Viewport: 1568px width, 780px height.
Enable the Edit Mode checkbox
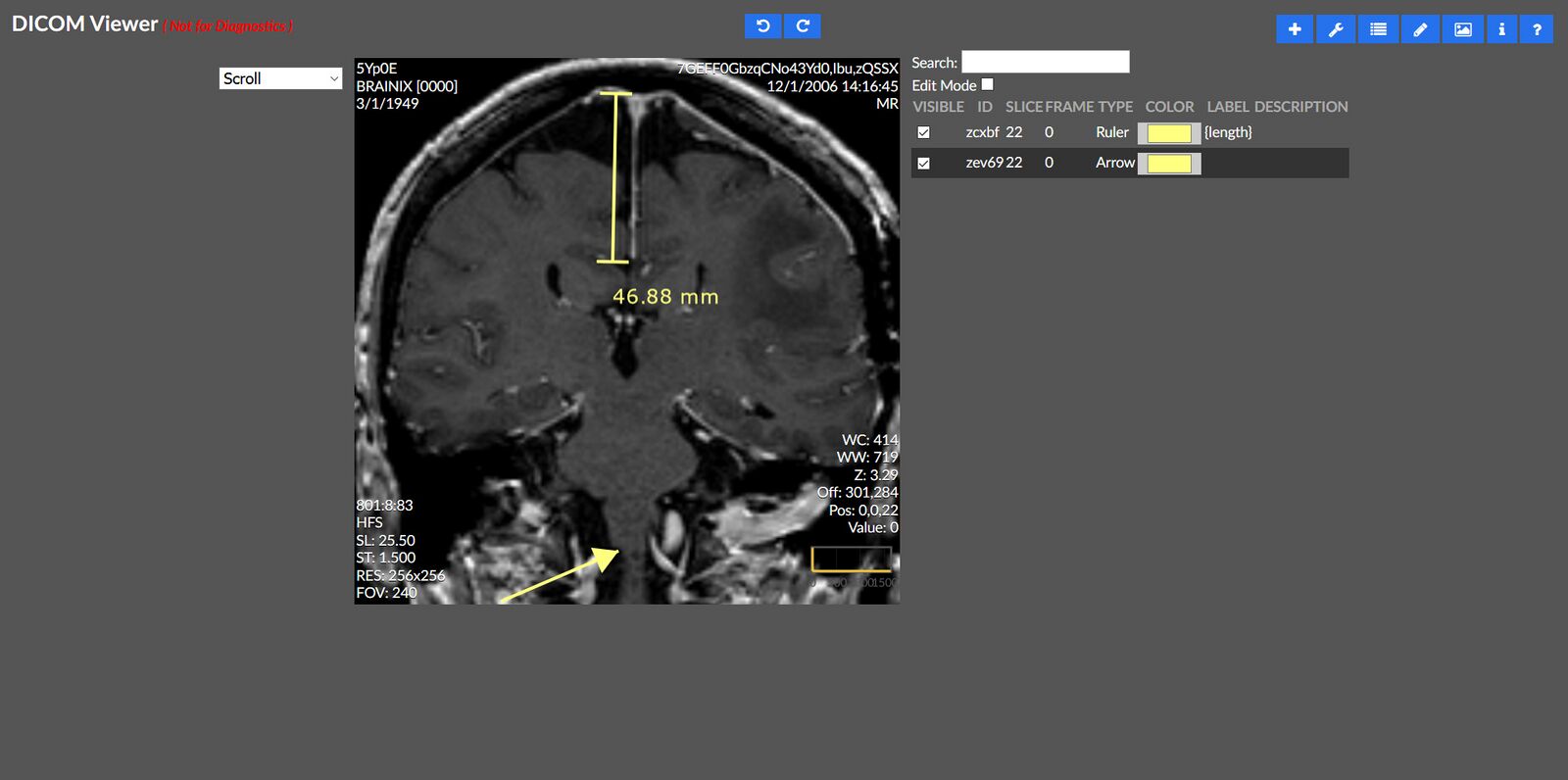click(988, 85)
